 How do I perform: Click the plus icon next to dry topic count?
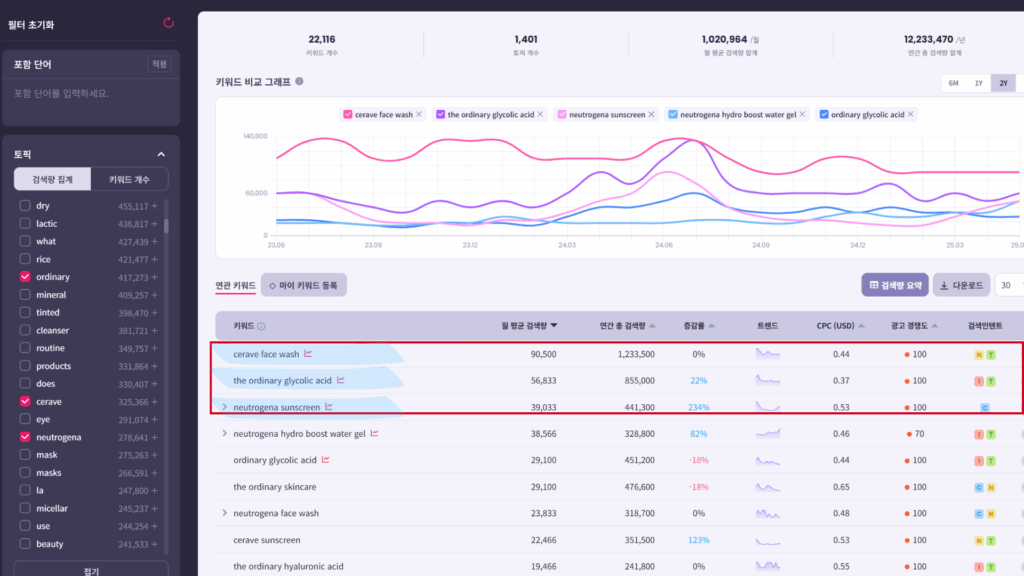[x=155, y=206]
